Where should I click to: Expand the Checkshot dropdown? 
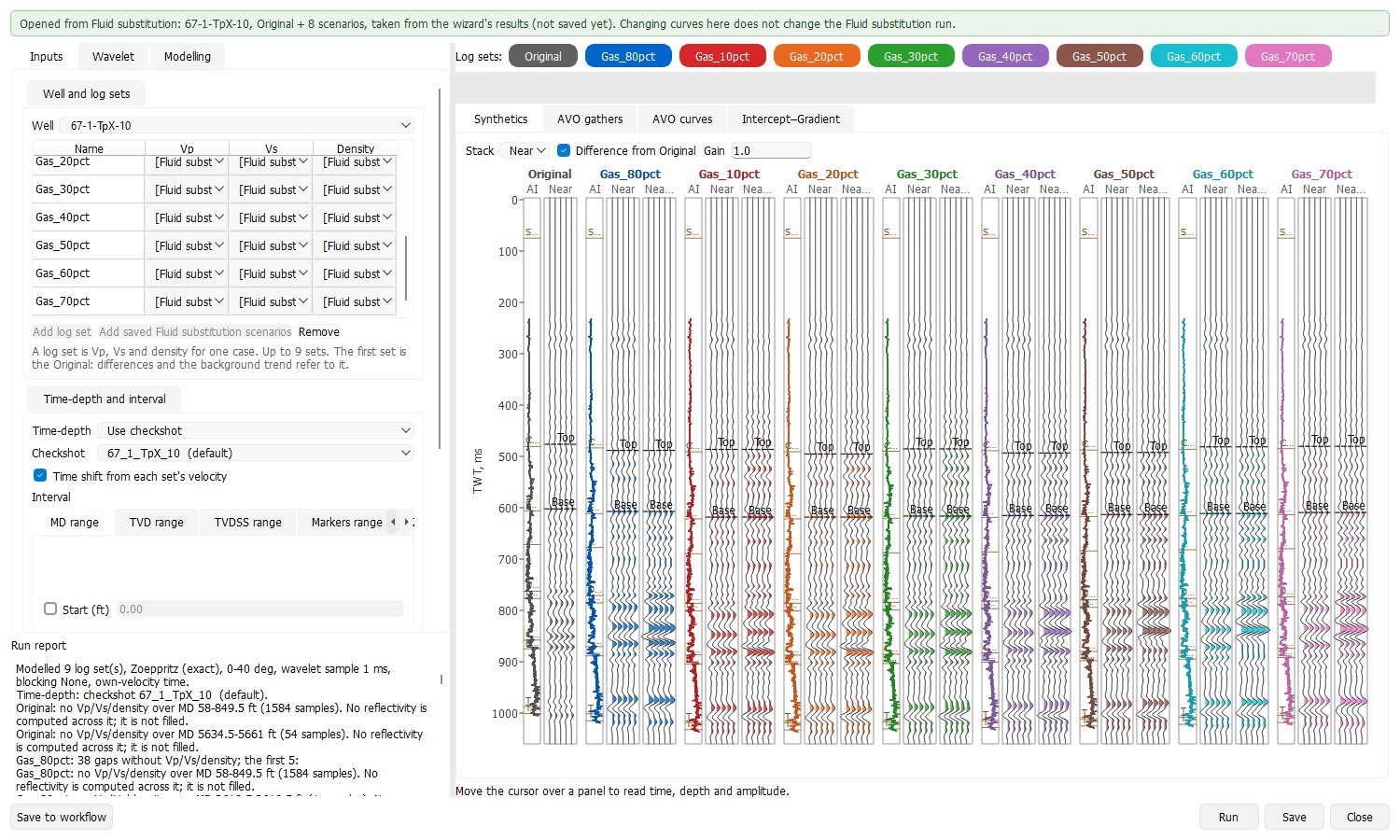255,453
